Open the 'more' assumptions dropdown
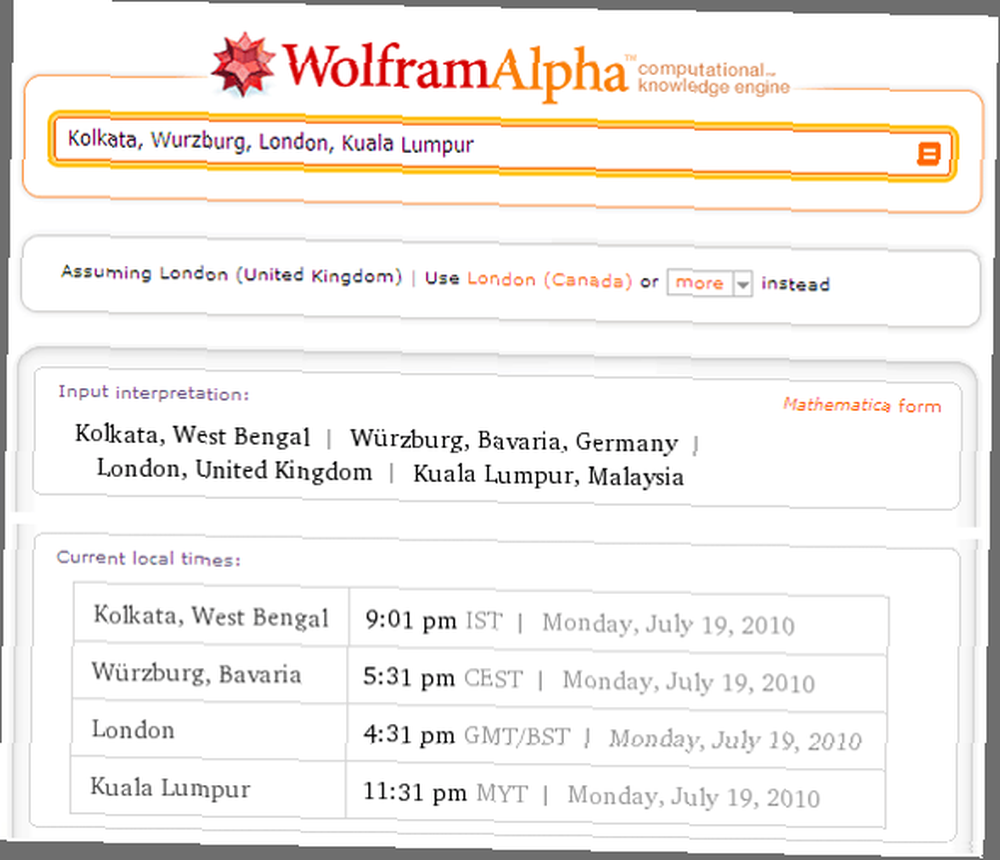 pyautogui.click(x=709, y=283)
